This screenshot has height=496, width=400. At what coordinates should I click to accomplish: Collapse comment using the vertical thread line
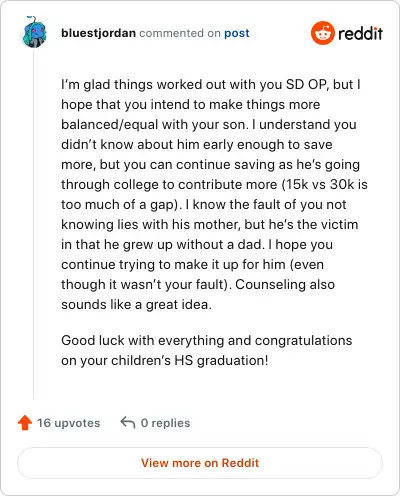pos(33,223)
